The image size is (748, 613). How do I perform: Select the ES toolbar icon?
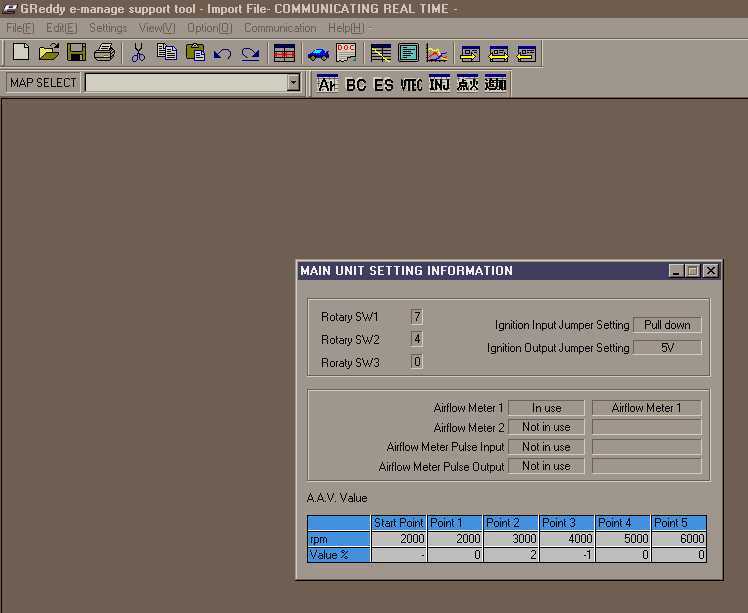pyautogui.click(x=384, y=84)
